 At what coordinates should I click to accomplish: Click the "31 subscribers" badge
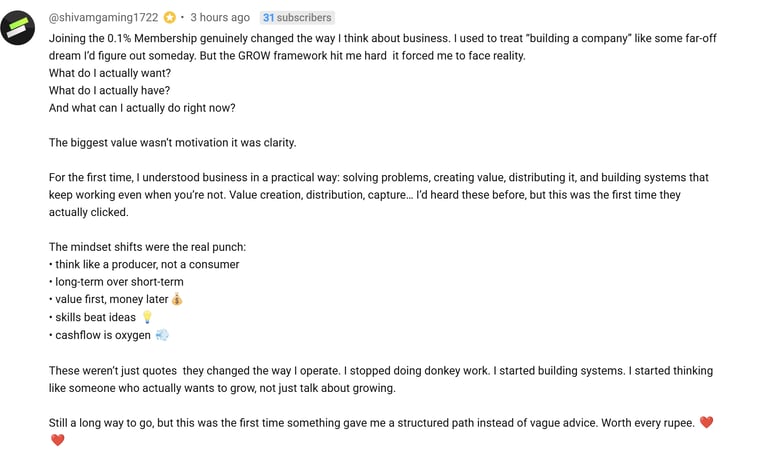coord(297,17)
